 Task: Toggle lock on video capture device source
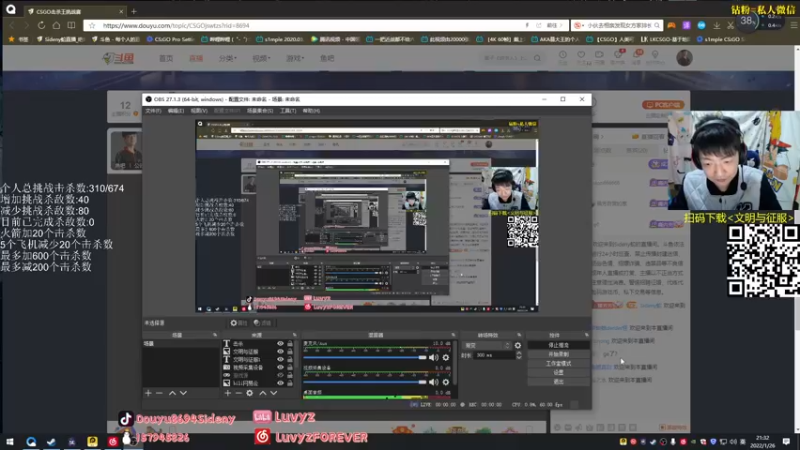point(290,367)
